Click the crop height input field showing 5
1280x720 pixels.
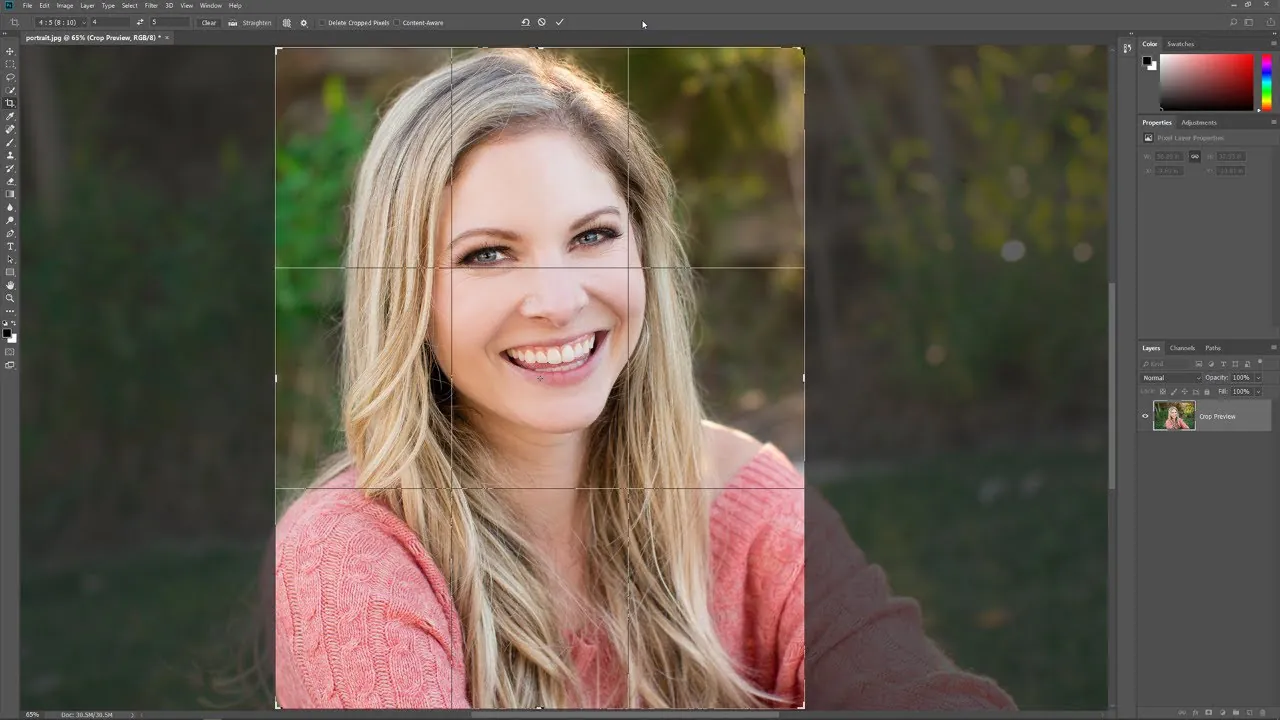(x=169, y=22)
